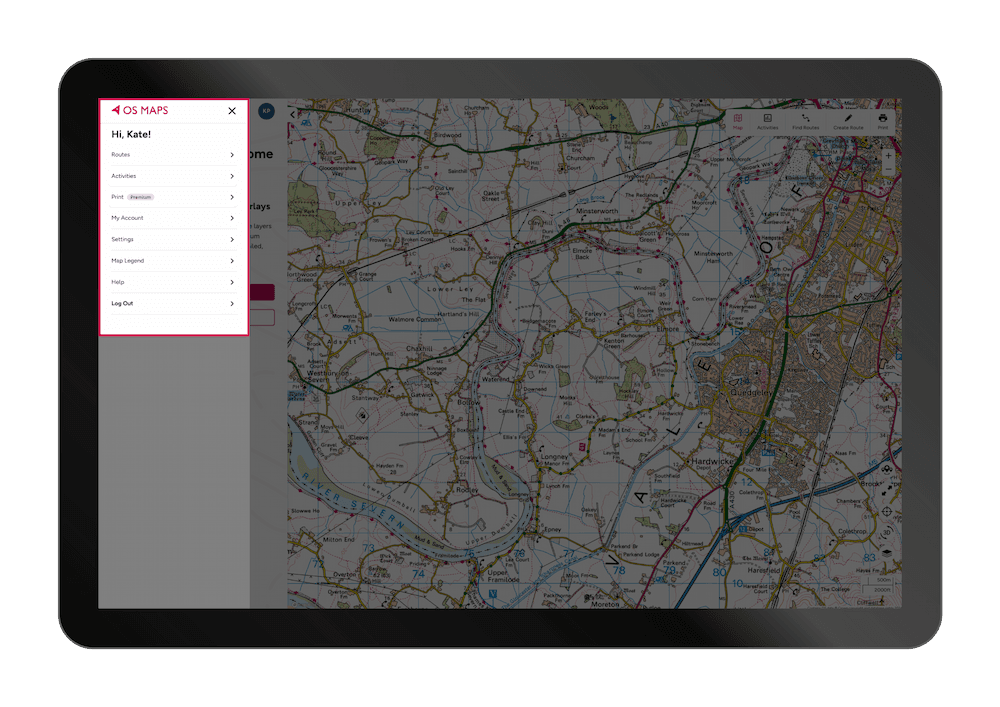The height and width of the screenshot is (707, 1000).
Task: Select Help in the sidebar menu
Action: (x=172, y=282)
